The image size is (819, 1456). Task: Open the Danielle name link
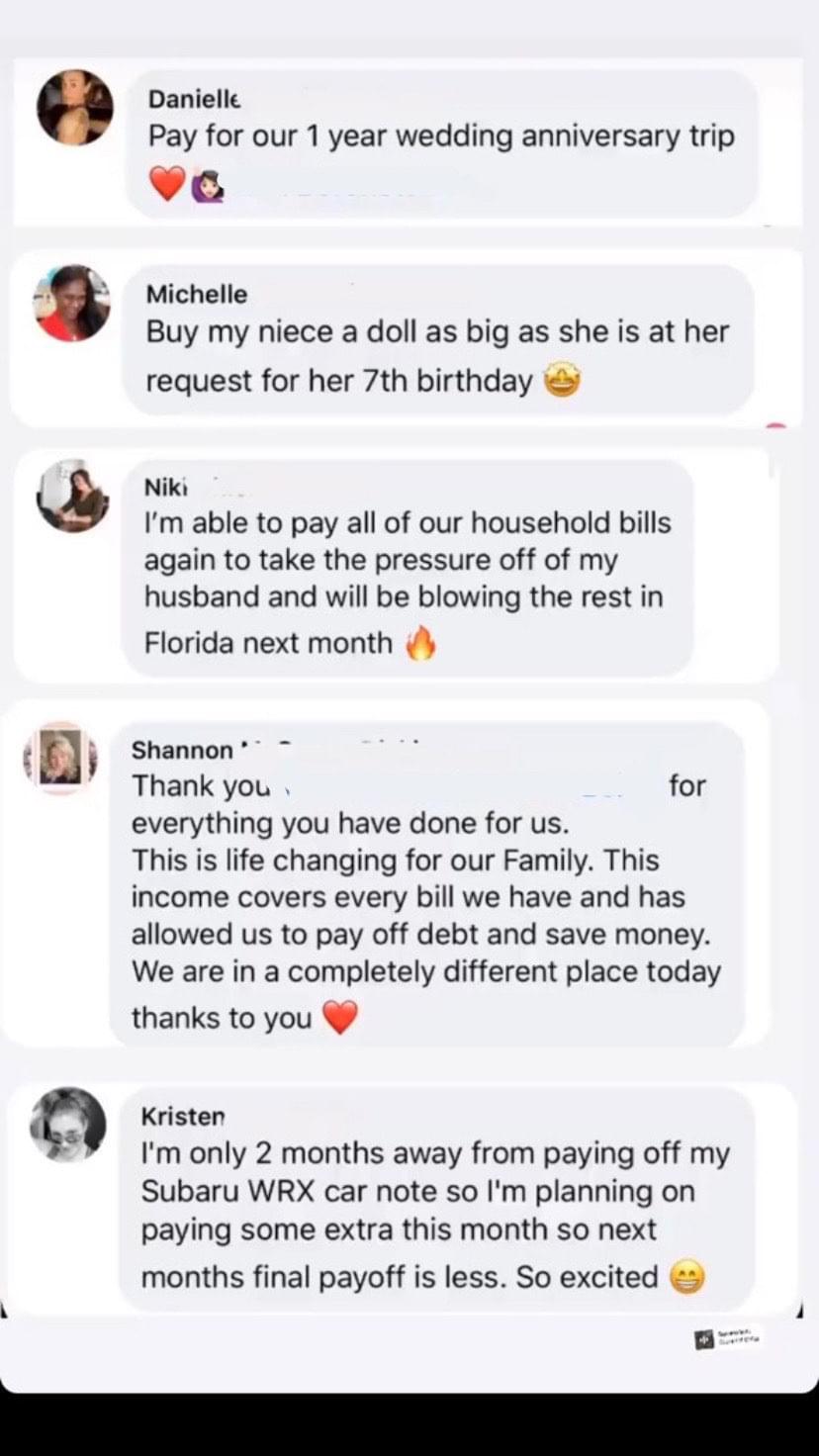pyautogui.click(x=194, y=99)
